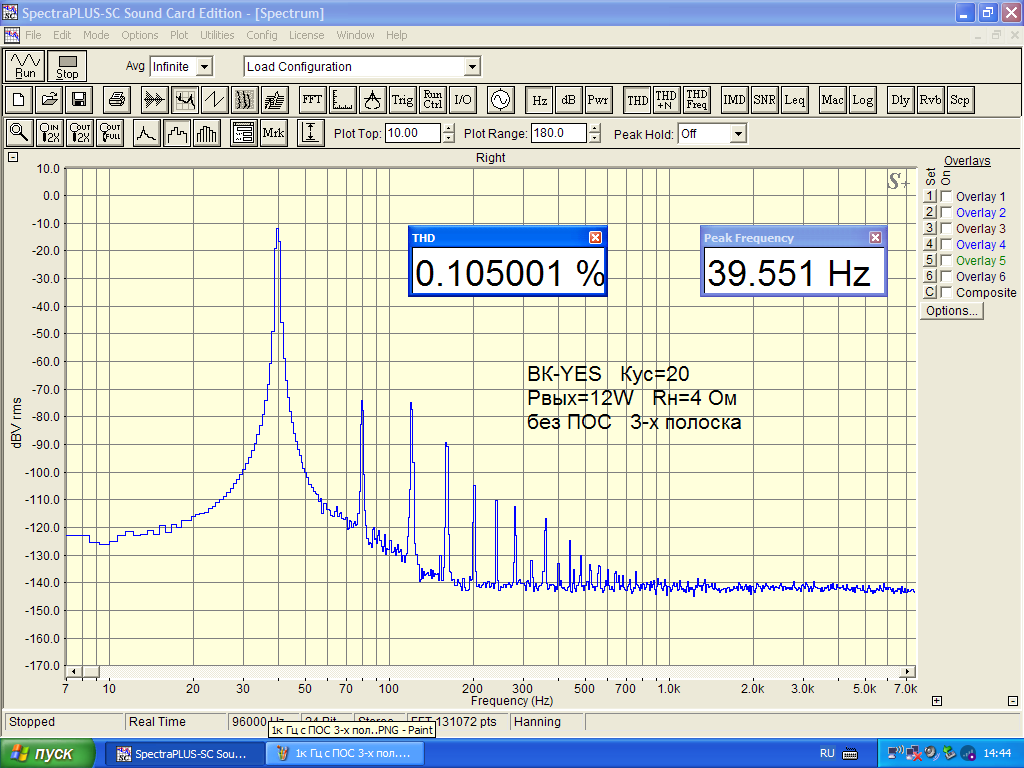Click the overlay Options... button
The width and height of the screenshot is (1024, 768).
click(x=952, y=311)
